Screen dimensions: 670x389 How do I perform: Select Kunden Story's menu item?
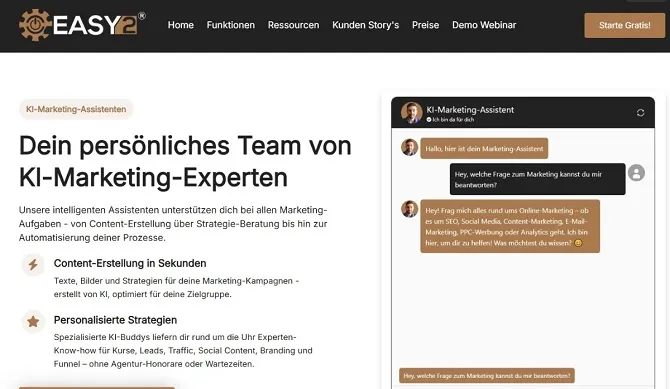365,25
